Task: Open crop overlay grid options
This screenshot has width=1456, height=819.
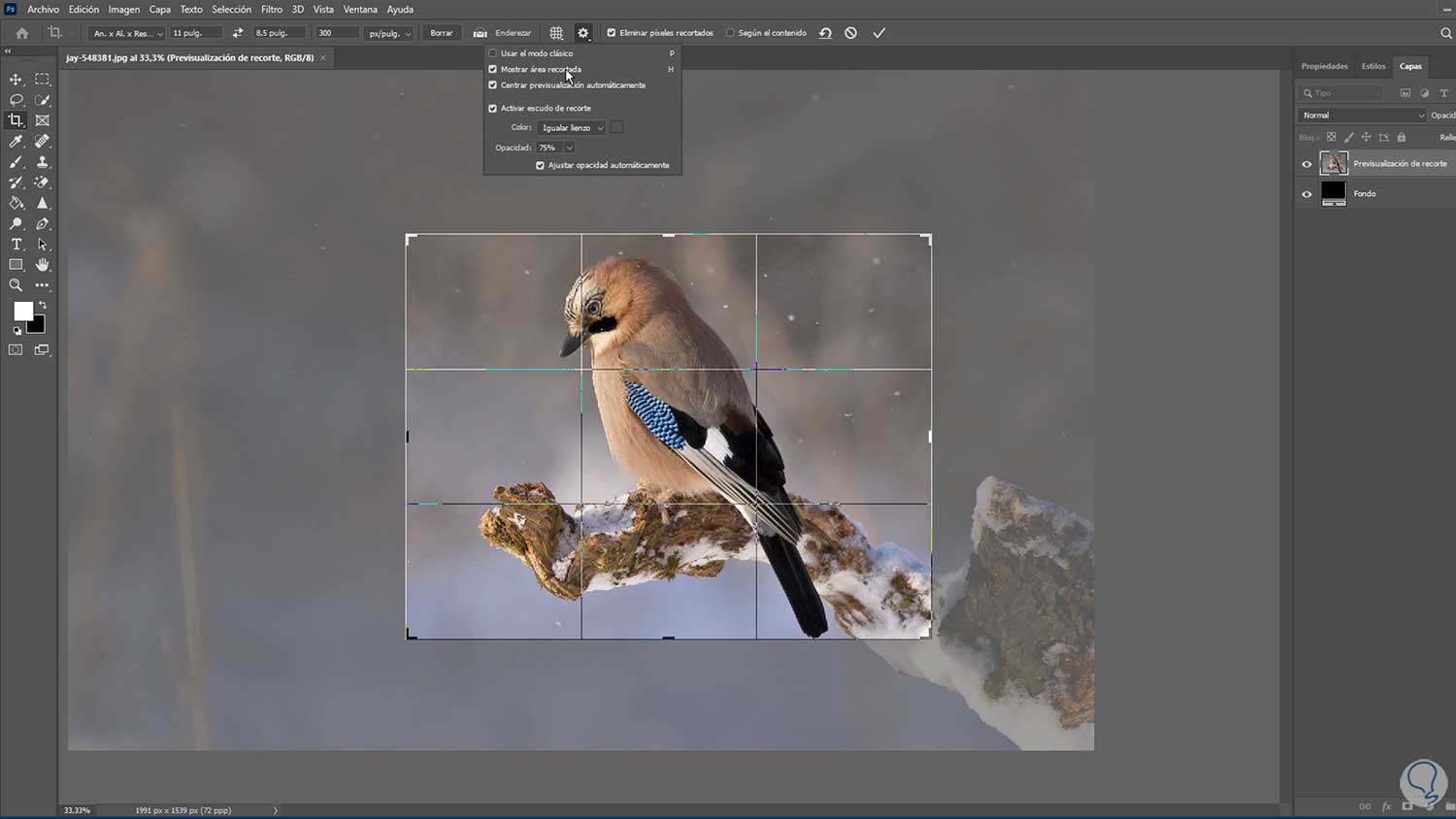Action: click(556, 33)
